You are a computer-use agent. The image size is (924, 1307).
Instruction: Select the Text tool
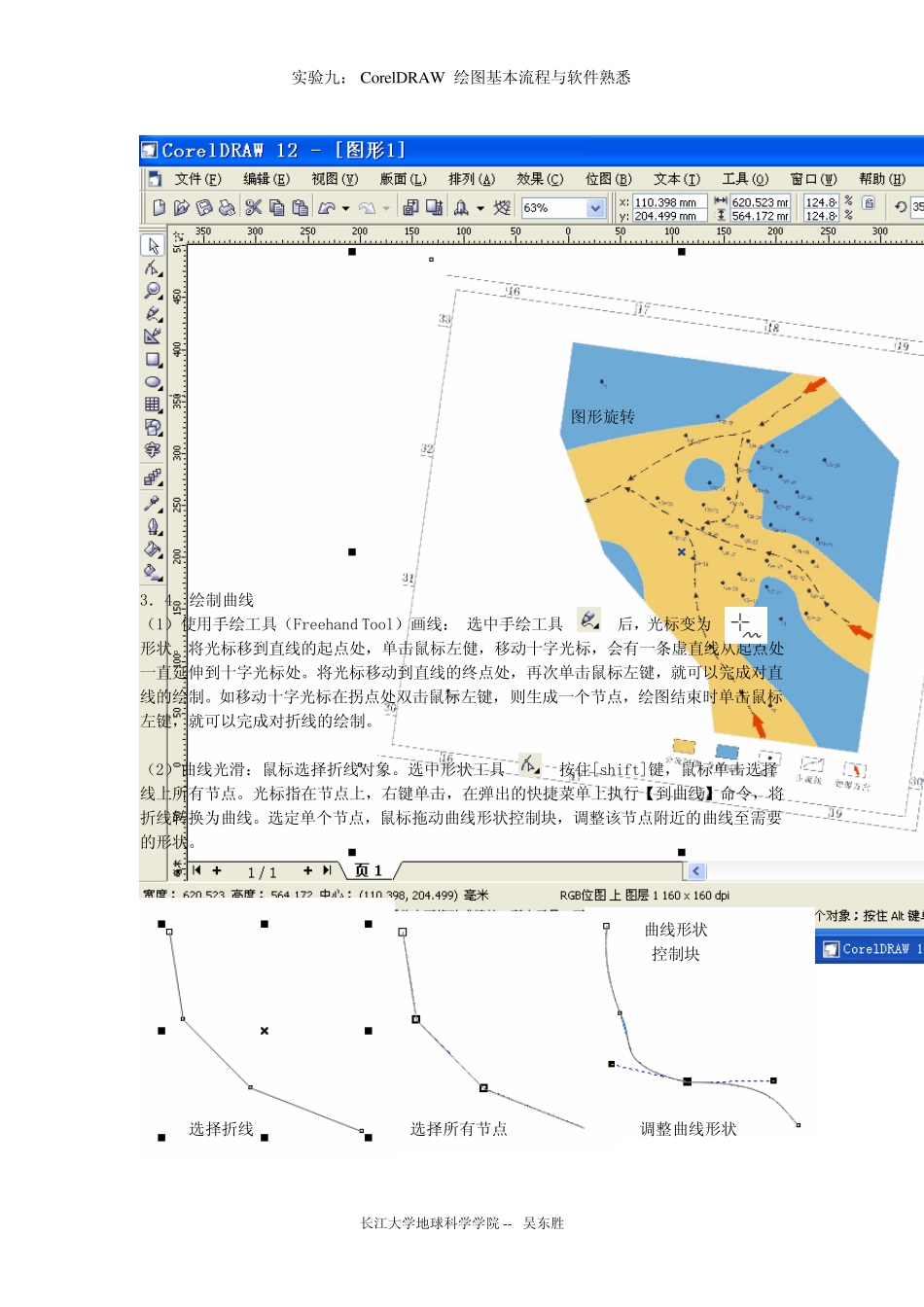153,449
